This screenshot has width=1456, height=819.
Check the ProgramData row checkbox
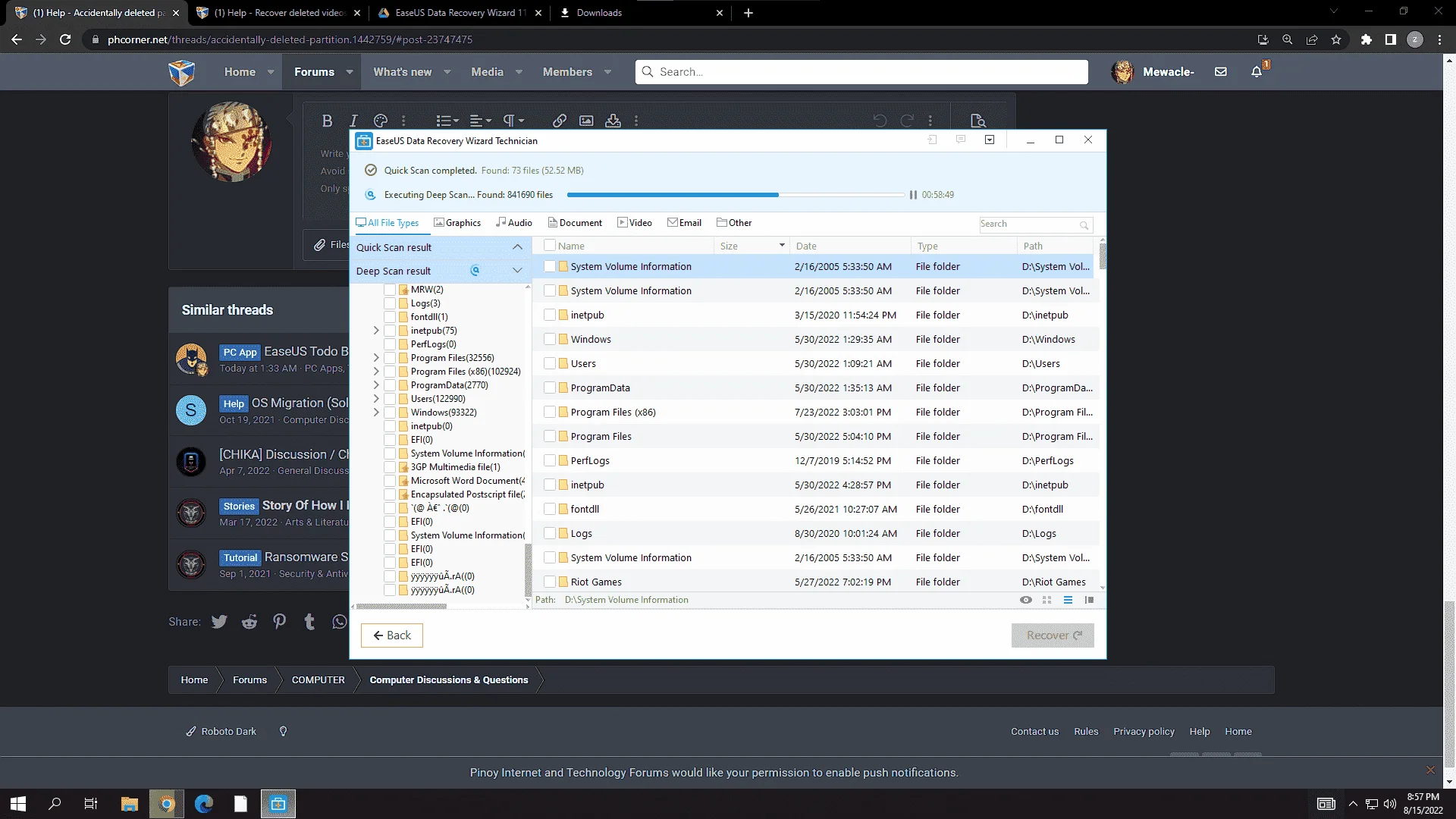(x=550, y=388)
